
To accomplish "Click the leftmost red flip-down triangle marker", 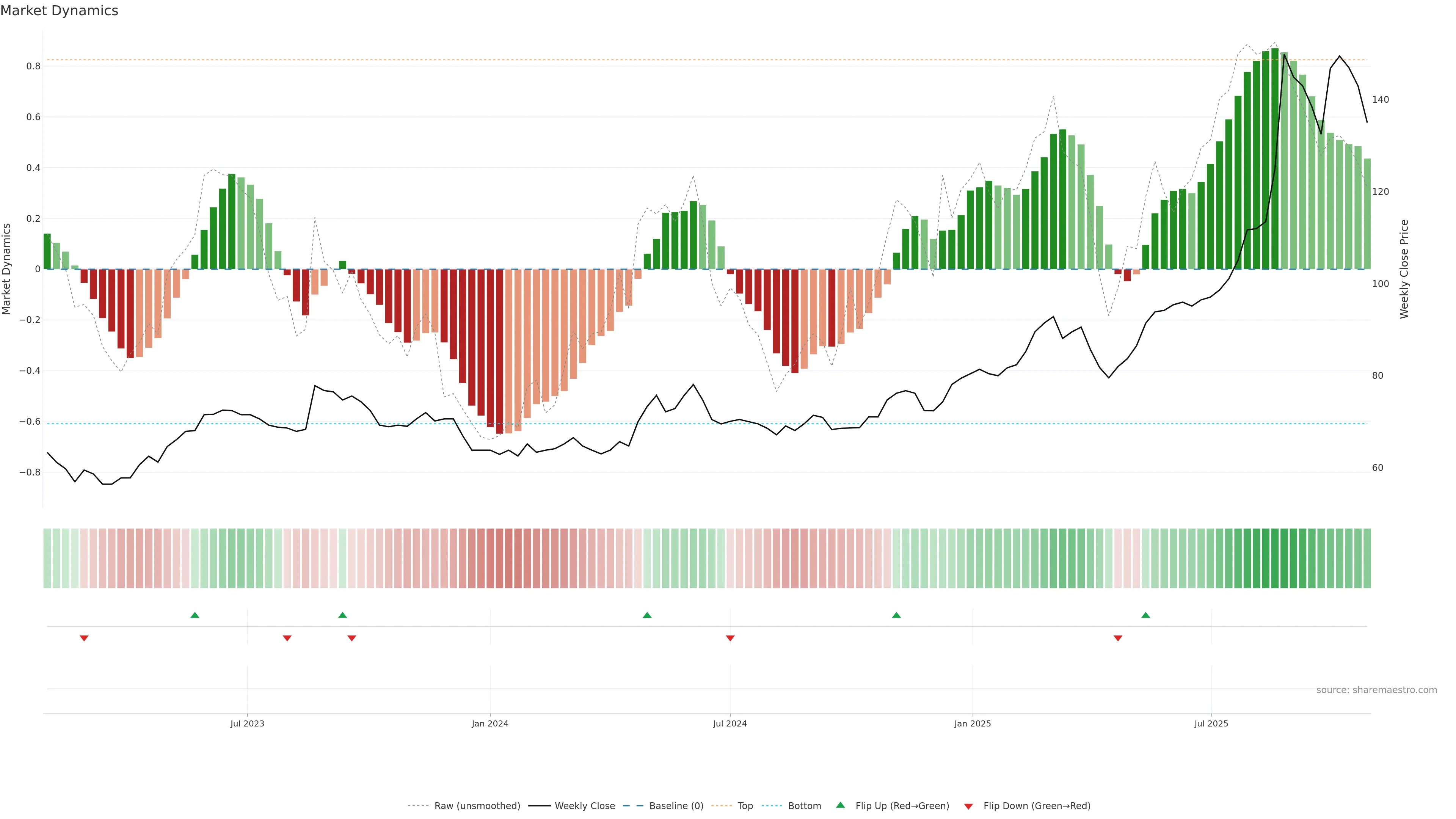I will (x=84, y=638).
